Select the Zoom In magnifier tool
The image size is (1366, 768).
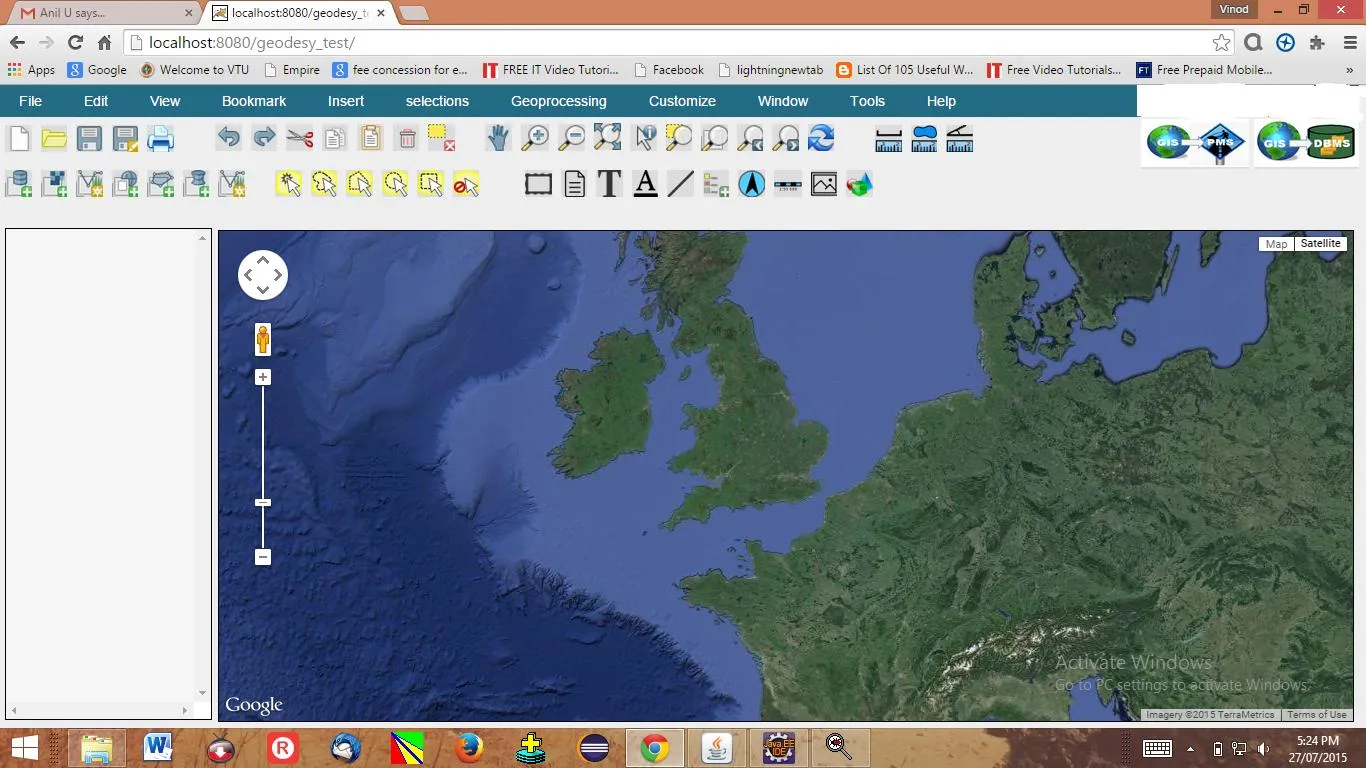pyautogui.click(x=535, y=138)
